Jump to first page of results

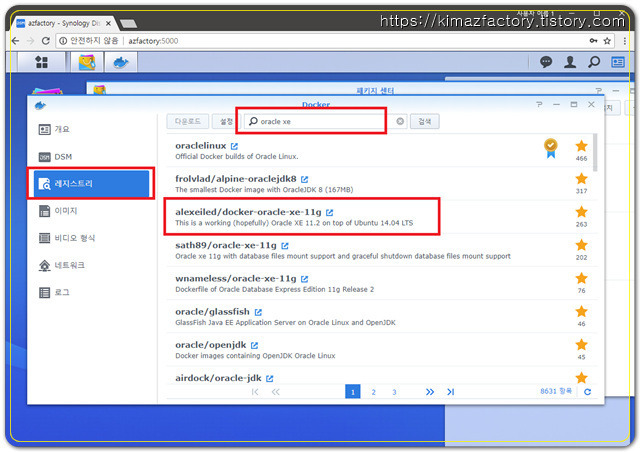pos(255,392)
